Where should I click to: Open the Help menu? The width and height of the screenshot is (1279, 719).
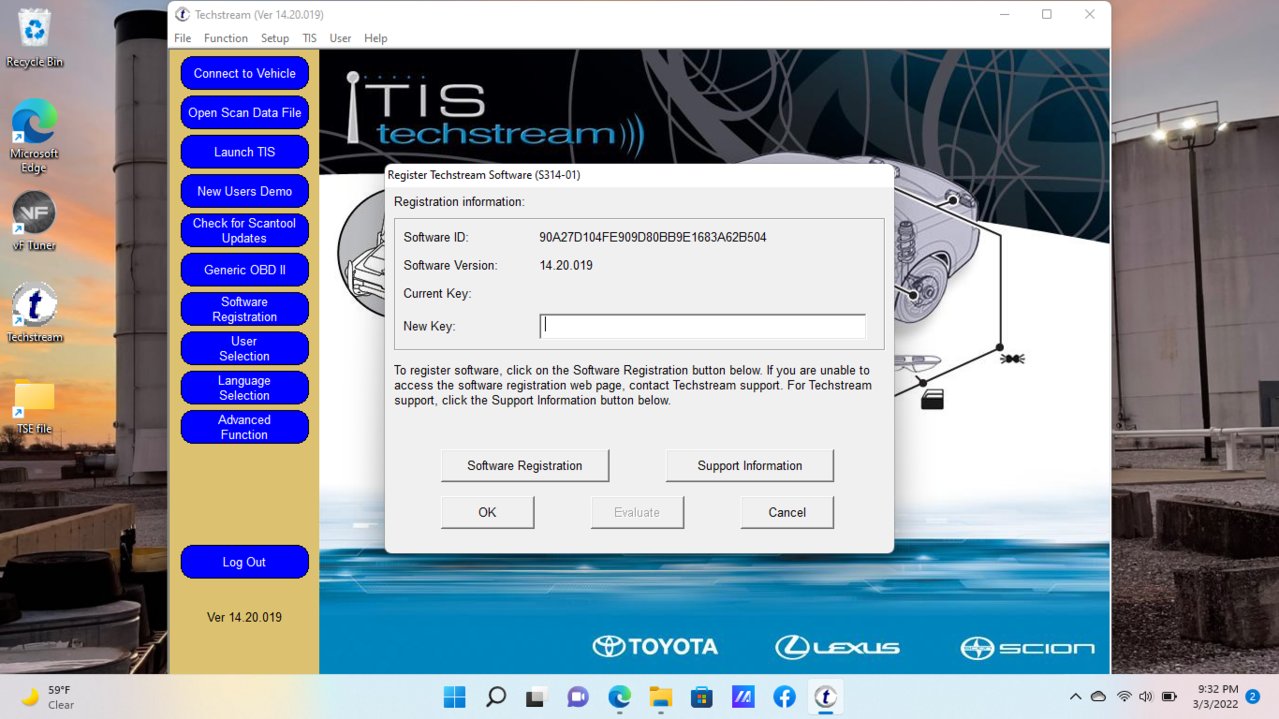(376, 38)
